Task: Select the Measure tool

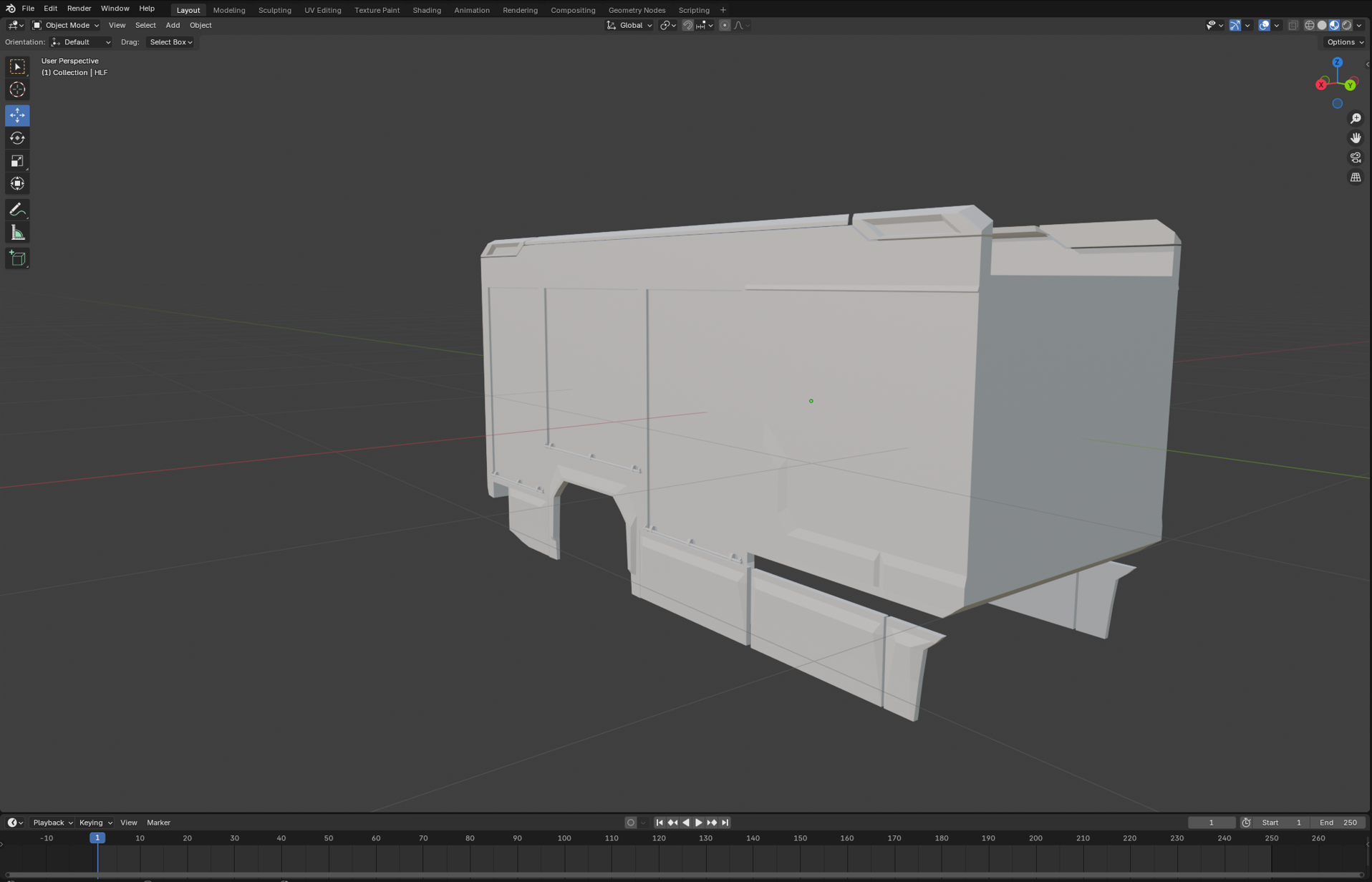Action: tap(17, 233)
